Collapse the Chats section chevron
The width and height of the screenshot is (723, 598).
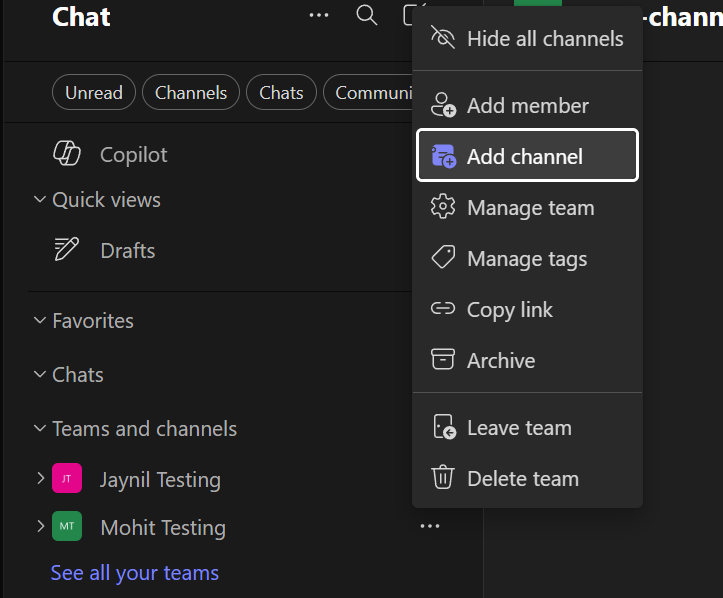(x=40, y=374)
